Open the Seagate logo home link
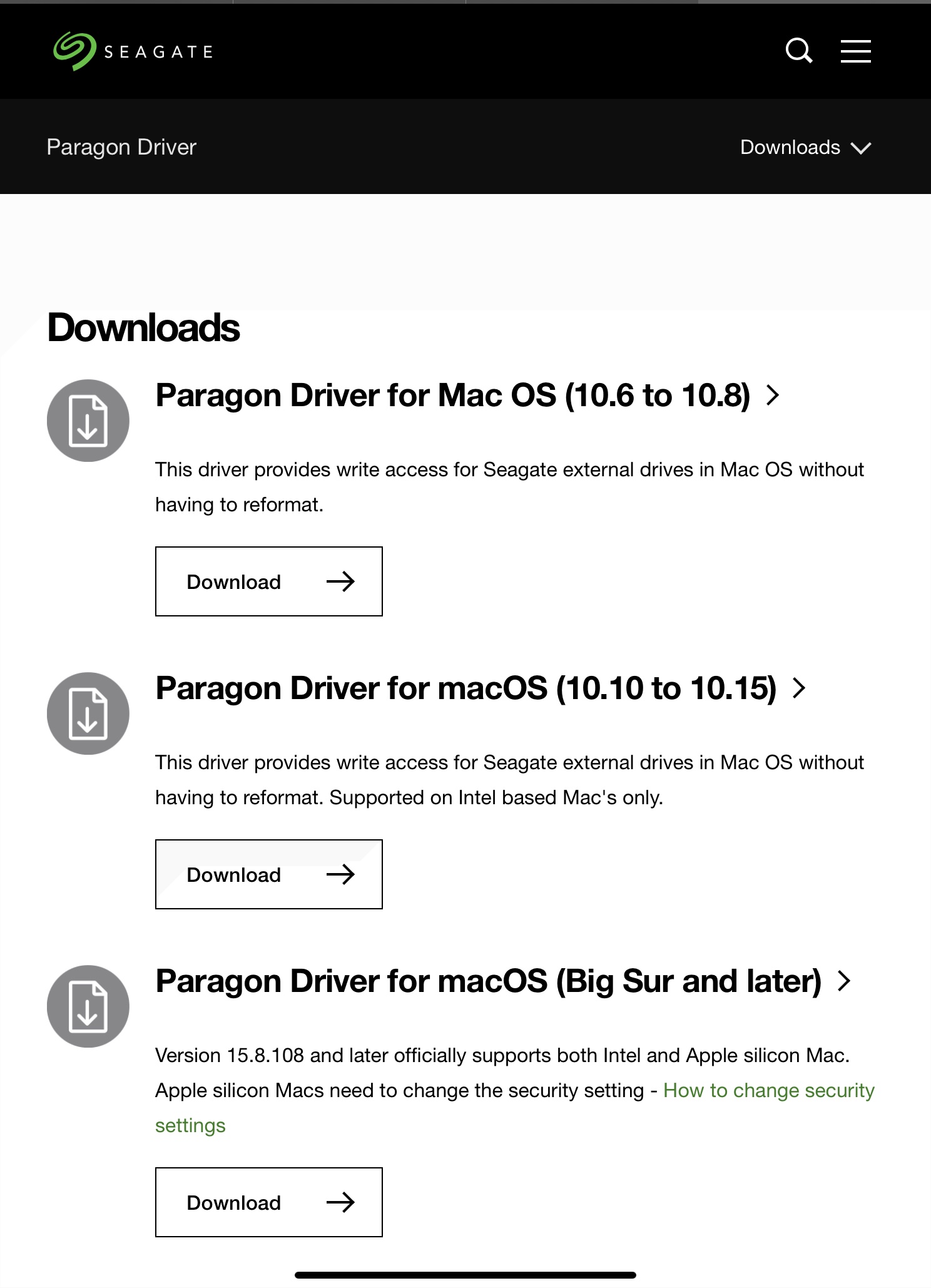 [x=133, y=51]
